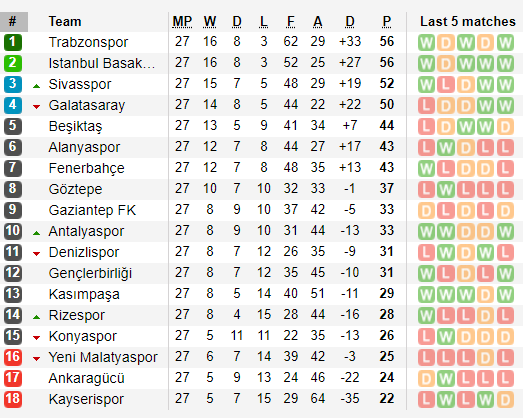
Task: Open the Istanbul Basak... team link
Action: (x=102, y=63)
